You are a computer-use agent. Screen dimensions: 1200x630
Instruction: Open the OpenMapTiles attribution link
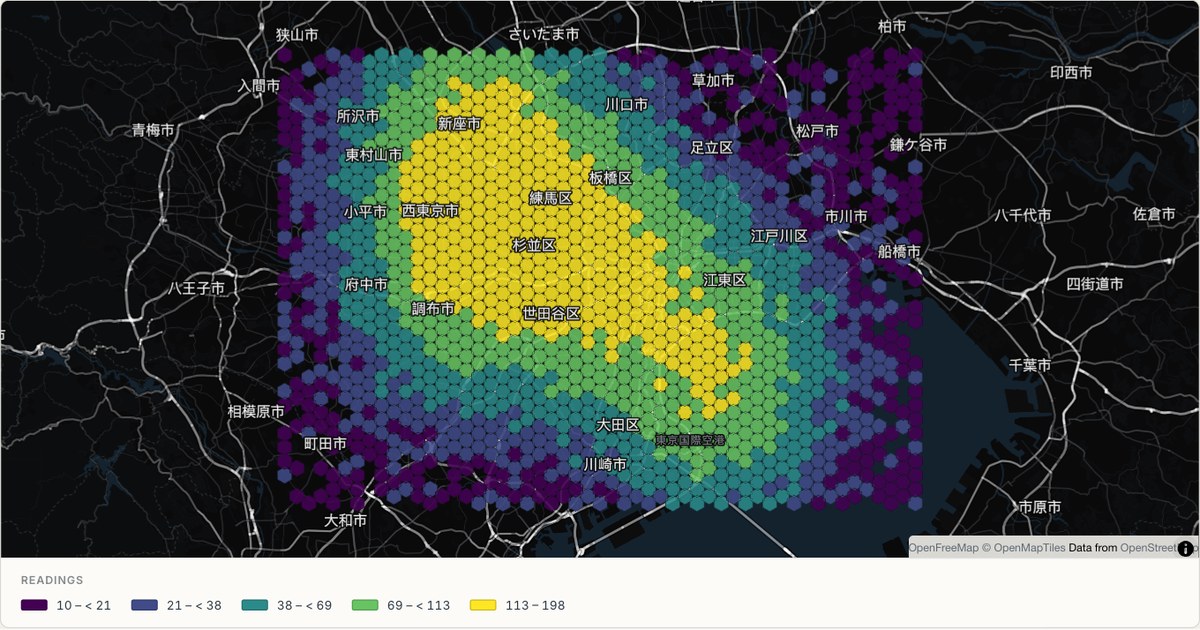coord(1022,548)
